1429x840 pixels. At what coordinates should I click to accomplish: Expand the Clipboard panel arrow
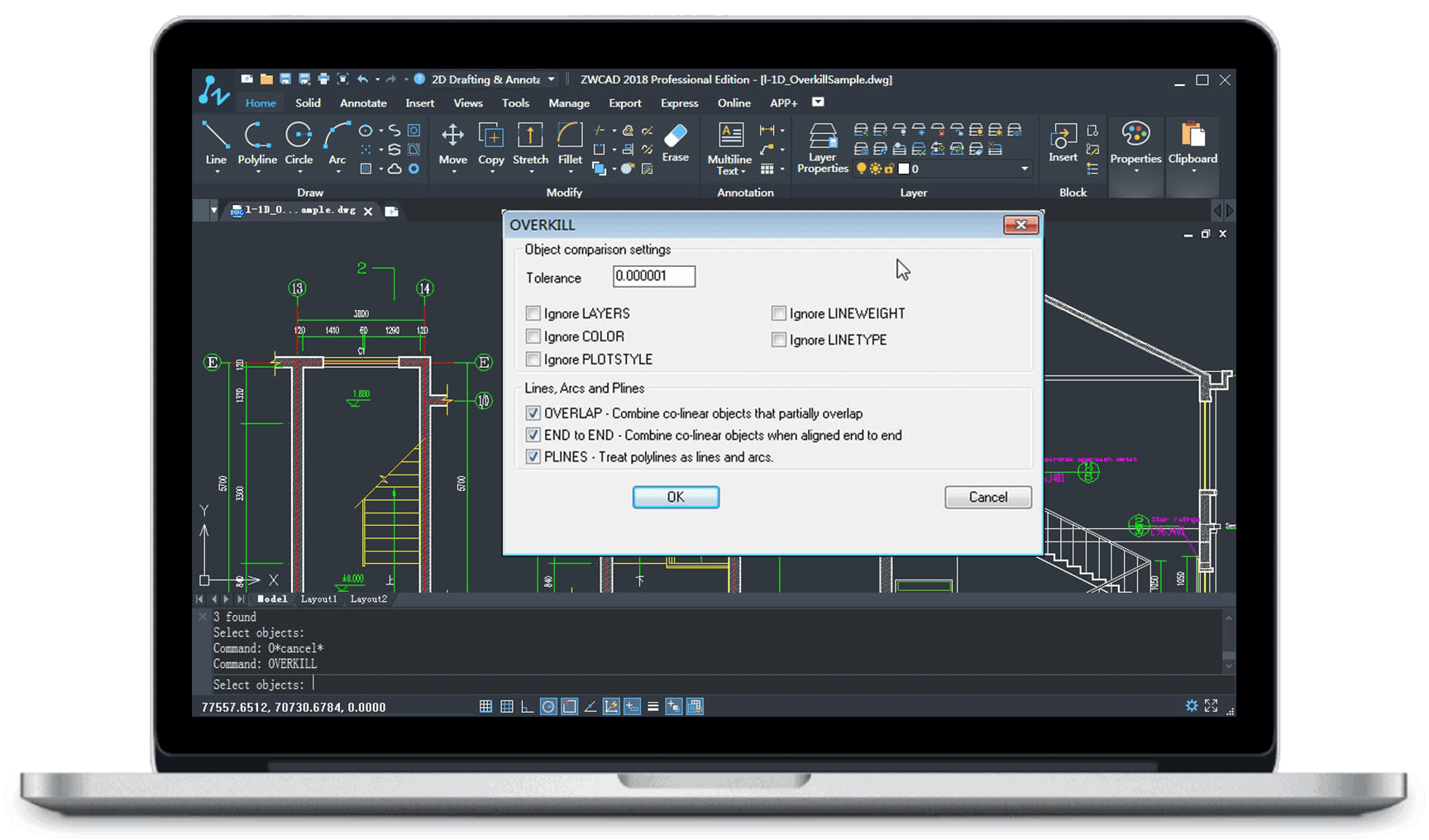1192,171
